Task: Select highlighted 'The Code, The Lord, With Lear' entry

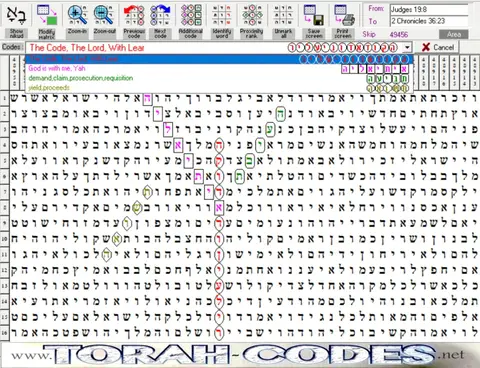Action: [x=219, y=59]
